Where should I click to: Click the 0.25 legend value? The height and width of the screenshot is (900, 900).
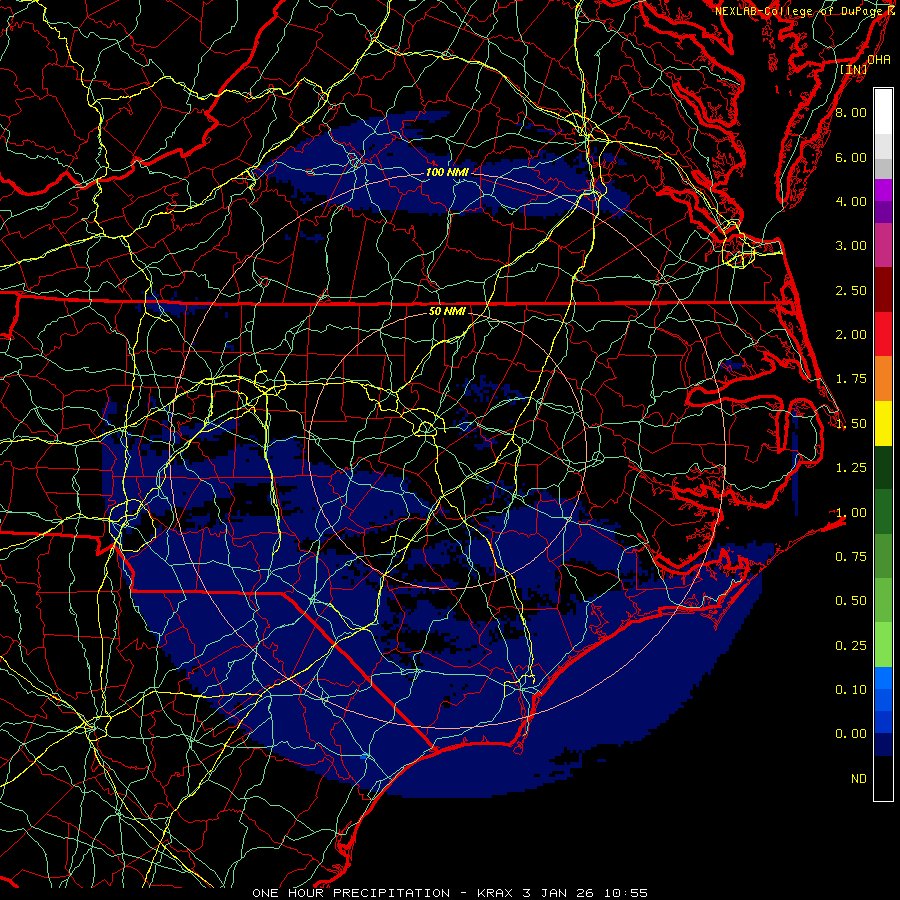[851, 646]
